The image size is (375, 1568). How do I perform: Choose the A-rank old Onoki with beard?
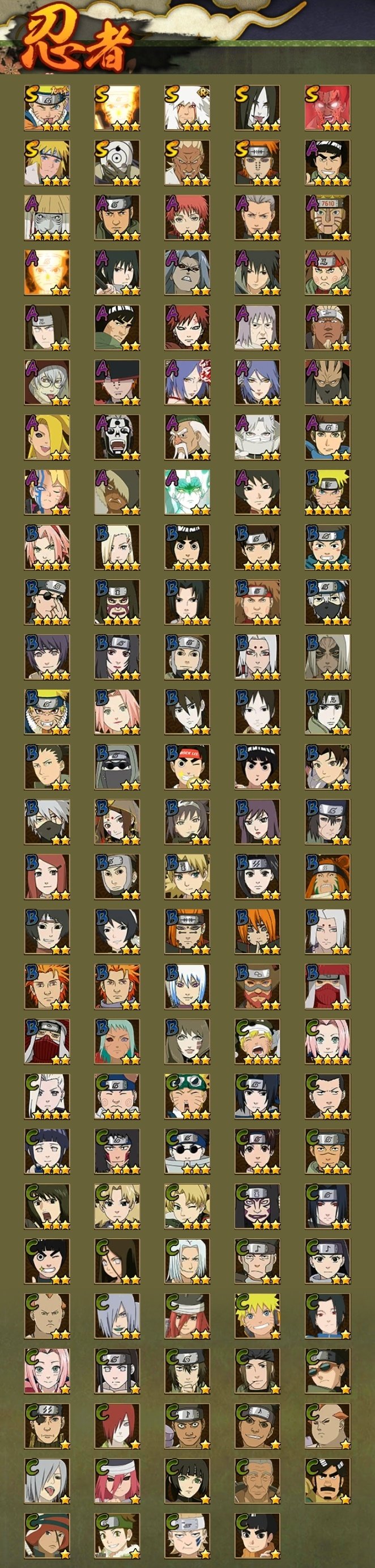187,438
